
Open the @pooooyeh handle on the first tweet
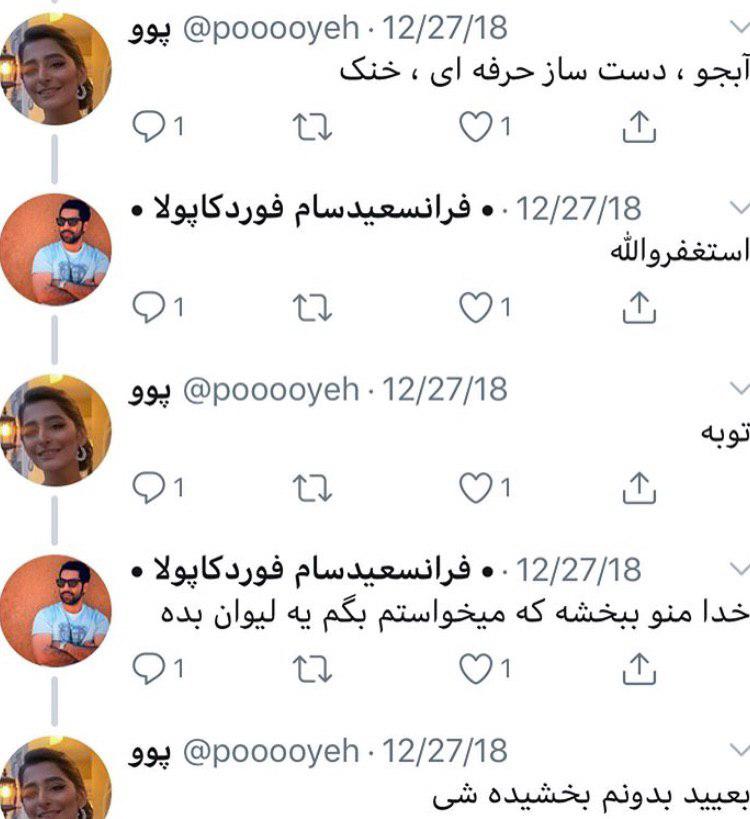coord(271,28)
